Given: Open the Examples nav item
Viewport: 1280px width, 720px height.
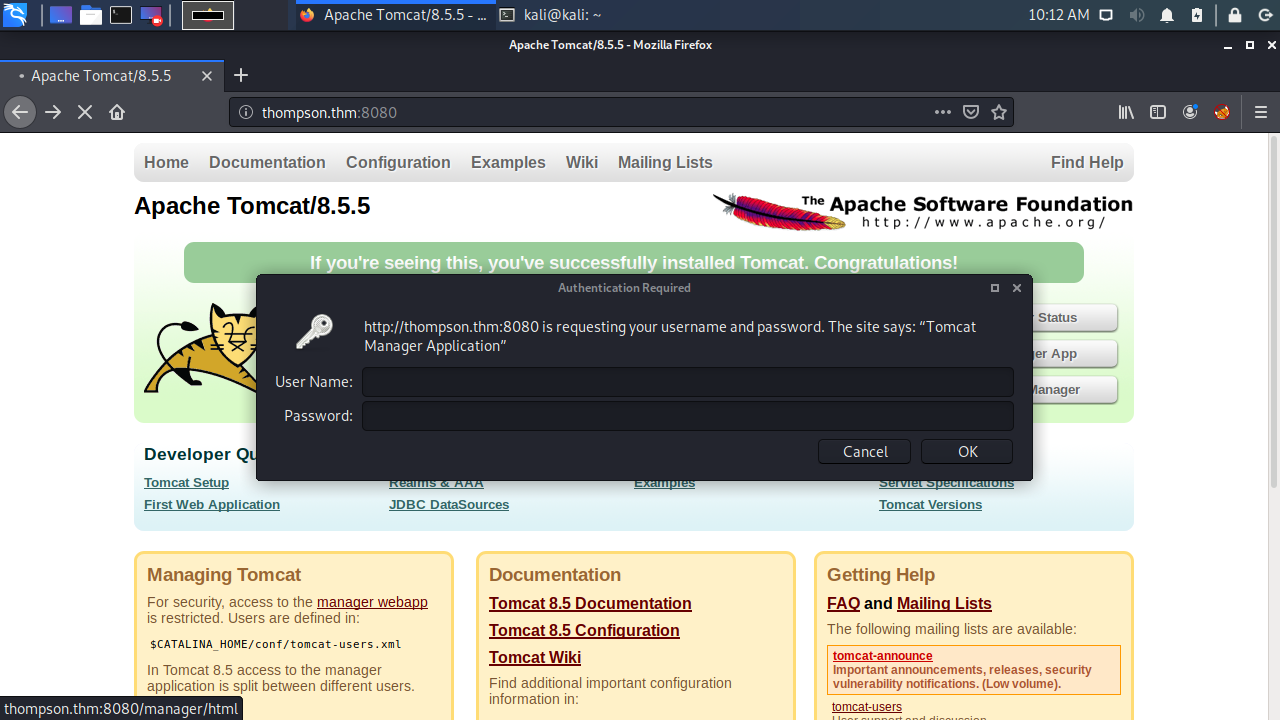Looking at the screenshot, I should pyautogui.click(x=508, y=162).
